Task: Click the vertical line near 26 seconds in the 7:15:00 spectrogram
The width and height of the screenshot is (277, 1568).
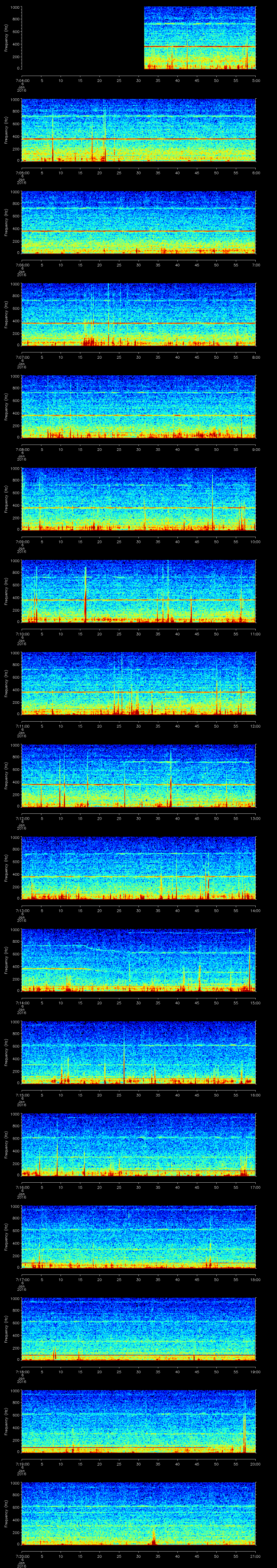Action: pos(124,1059)
